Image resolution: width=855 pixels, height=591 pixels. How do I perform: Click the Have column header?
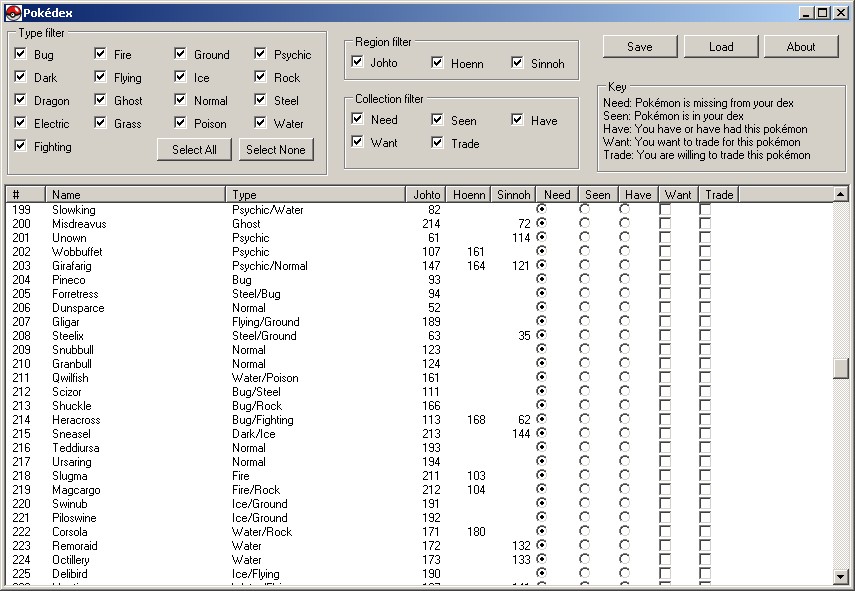coord(638,195)
